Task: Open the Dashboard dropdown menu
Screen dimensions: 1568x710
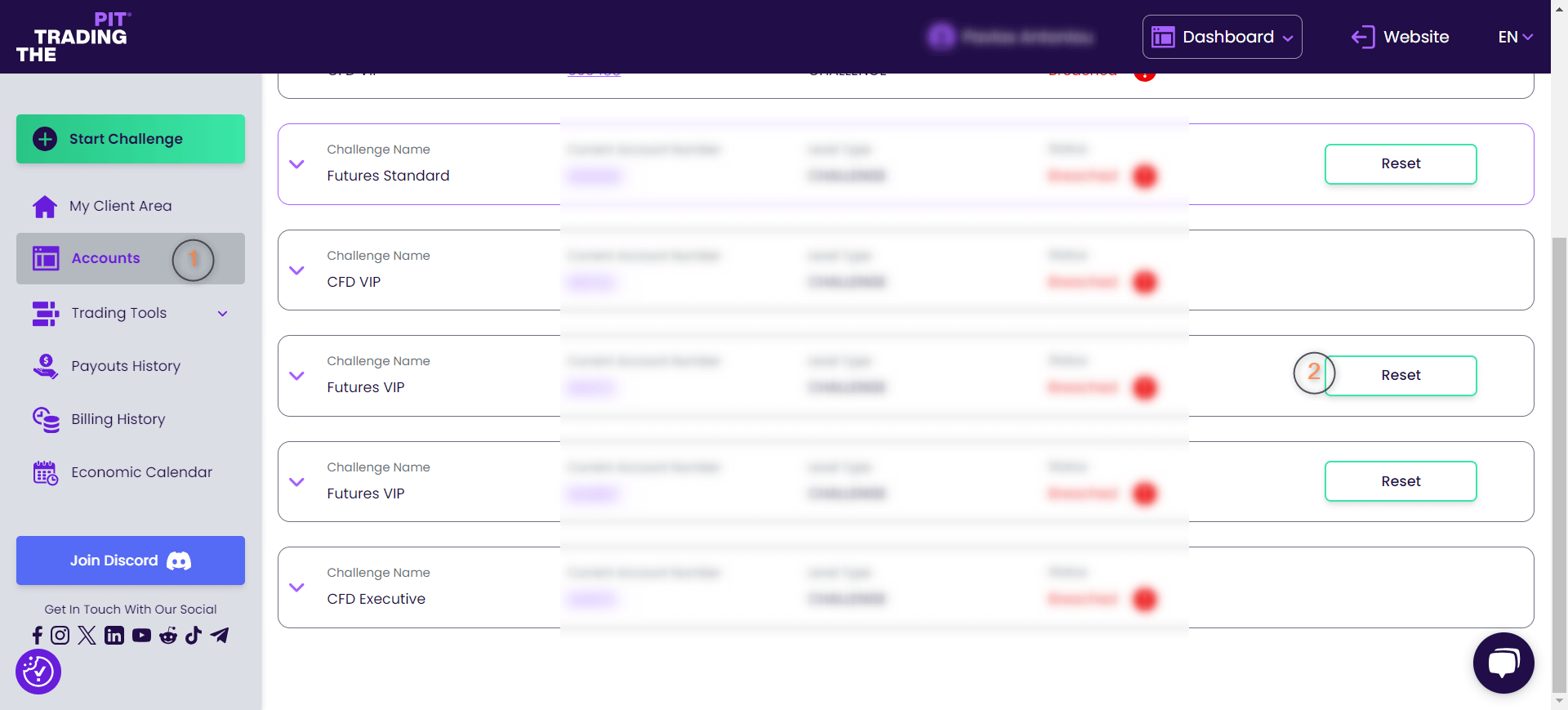Action: coord(1222,37)
